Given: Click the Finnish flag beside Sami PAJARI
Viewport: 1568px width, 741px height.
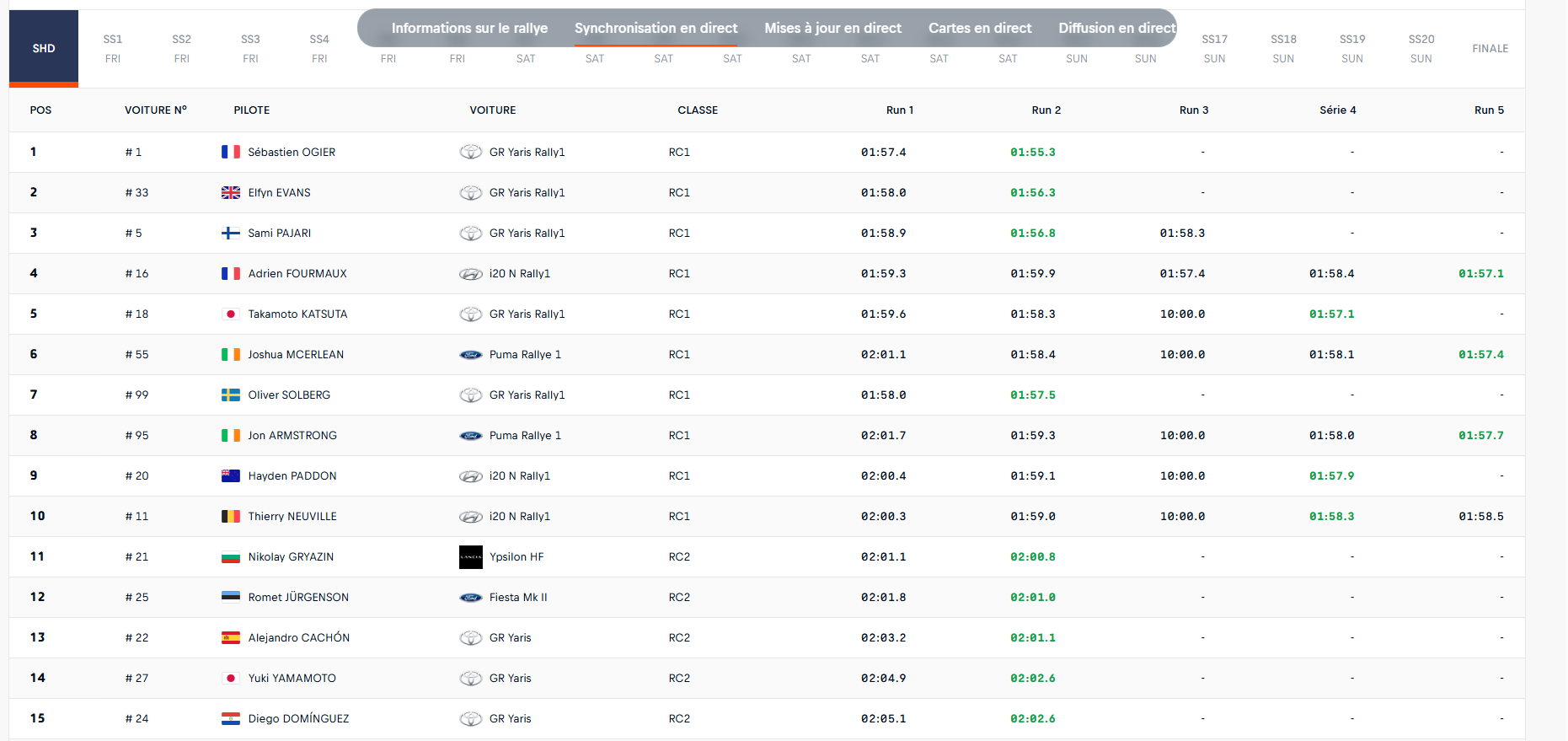Looking at the screenshot, I should [231, 233].
